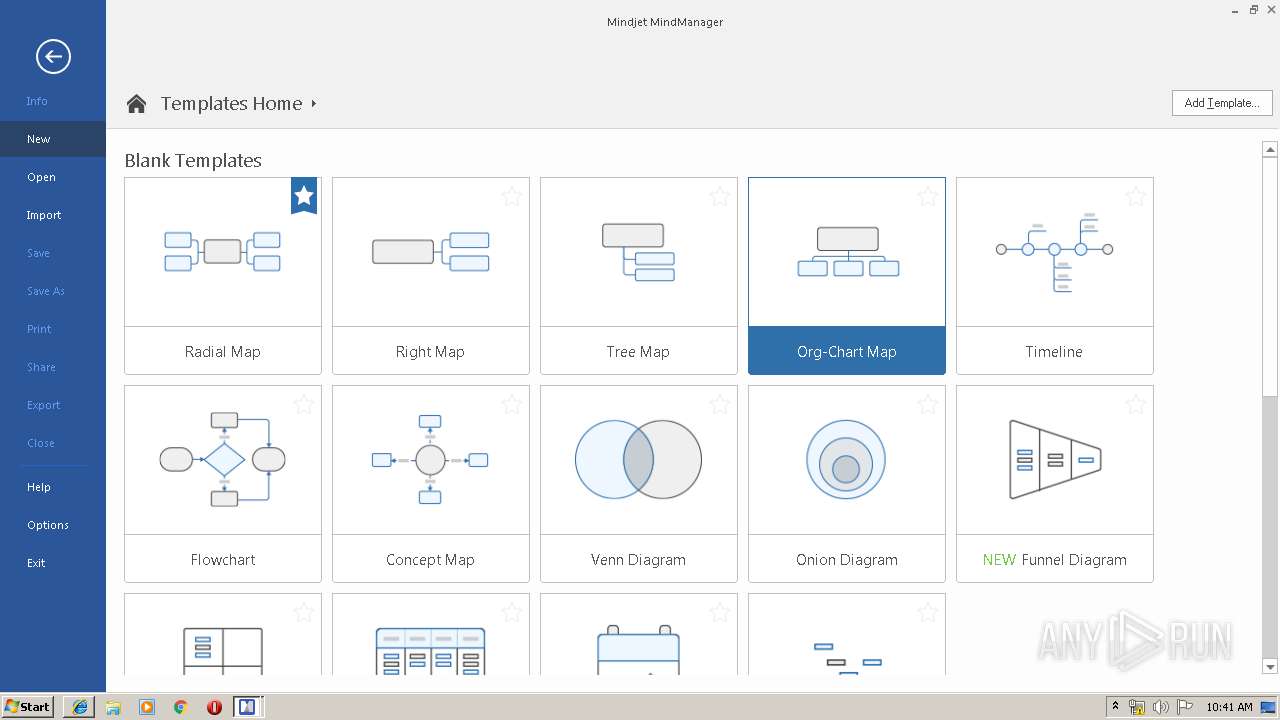Open Google Chrome from the taskbar
Image resolution: width=1280 pixels, height=720 pixels.
click(181, 707)
